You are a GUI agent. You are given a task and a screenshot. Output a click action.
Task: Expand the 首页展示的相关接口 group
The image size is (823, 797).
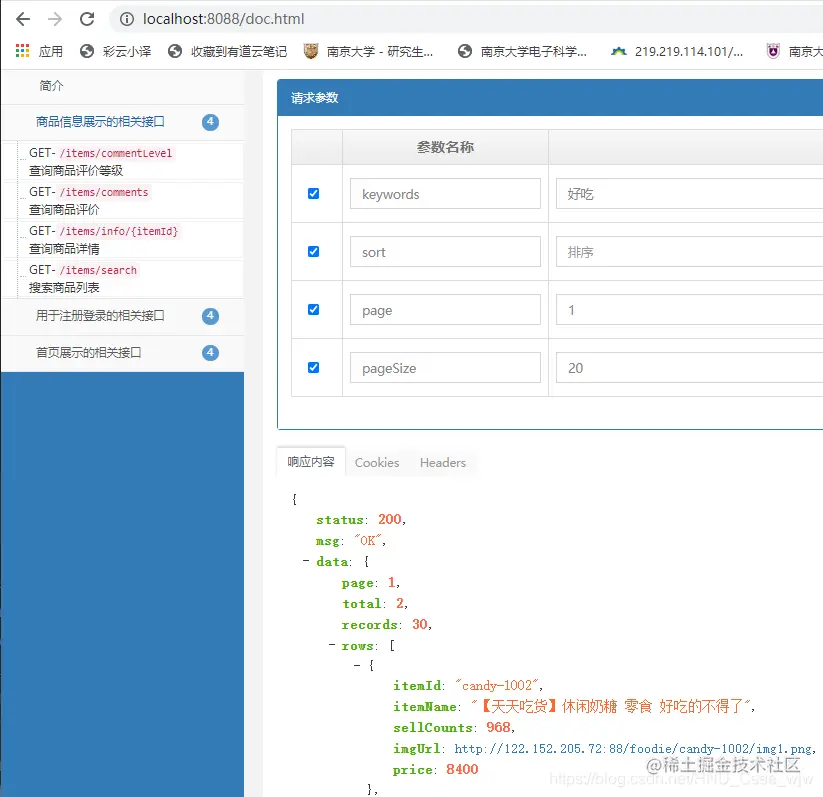tap(89, 352)
